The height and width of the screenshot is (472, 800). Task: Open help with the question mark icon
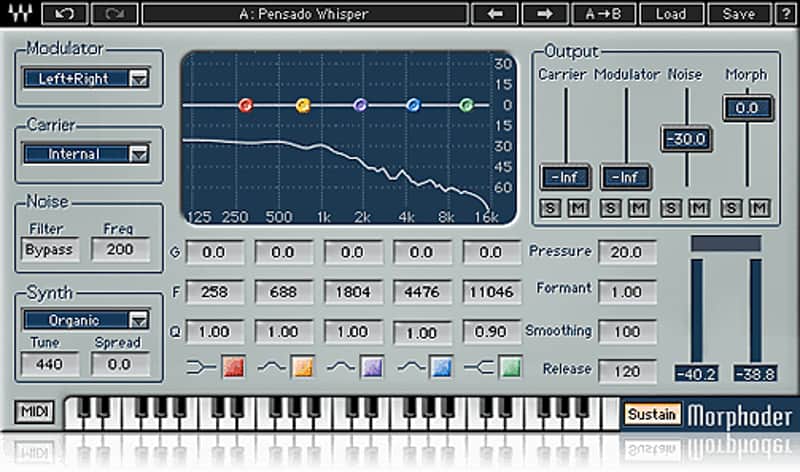786,14
